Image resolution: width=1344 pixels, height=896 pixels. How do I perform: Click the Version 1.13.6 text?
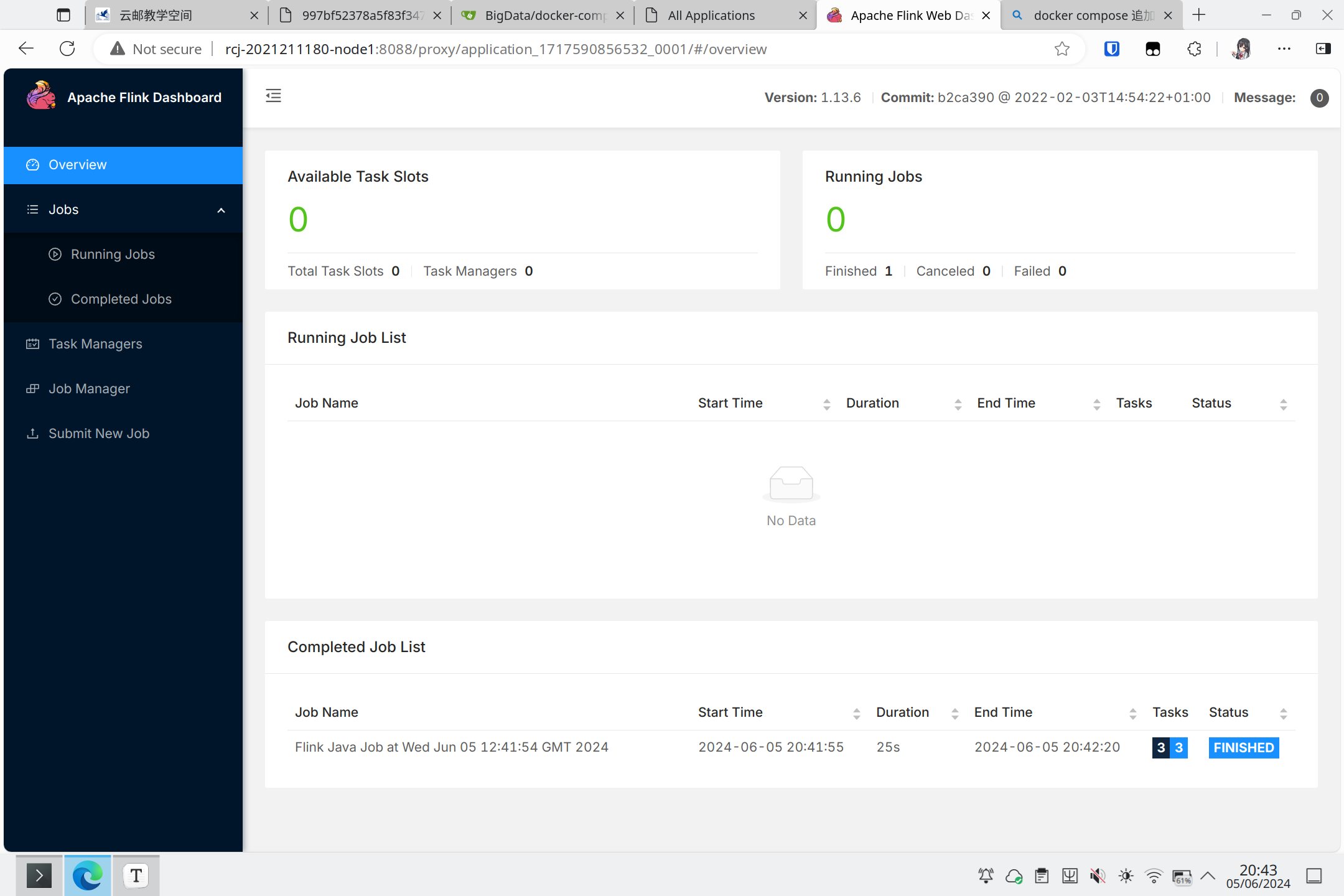[813, 98]
